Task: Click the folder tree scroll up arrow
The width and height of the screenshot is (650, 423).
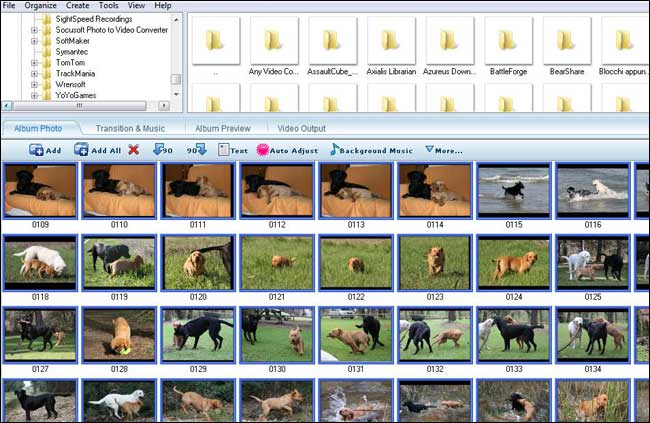Action: (176, 19)
